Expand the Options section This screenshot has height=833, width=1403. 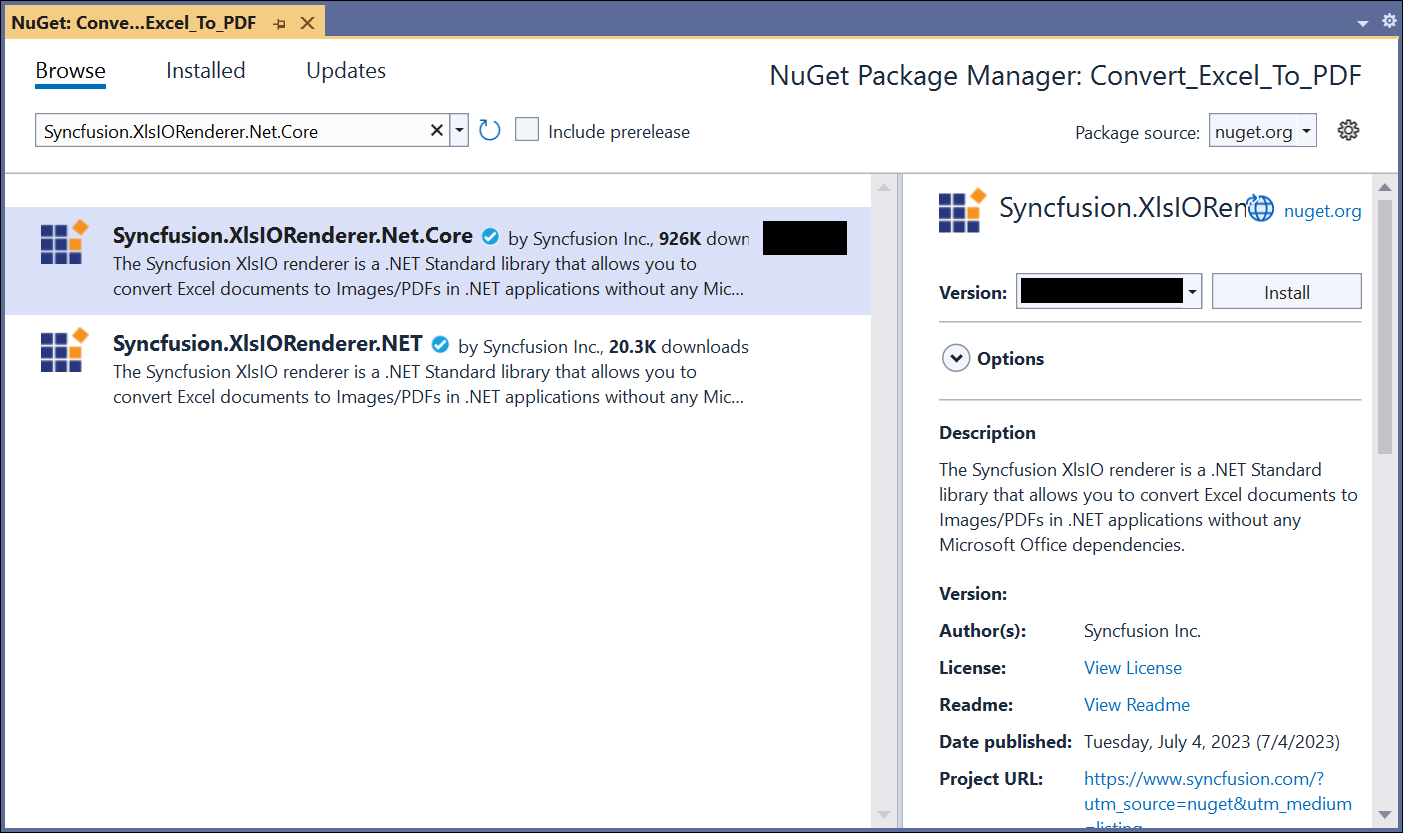957,358
